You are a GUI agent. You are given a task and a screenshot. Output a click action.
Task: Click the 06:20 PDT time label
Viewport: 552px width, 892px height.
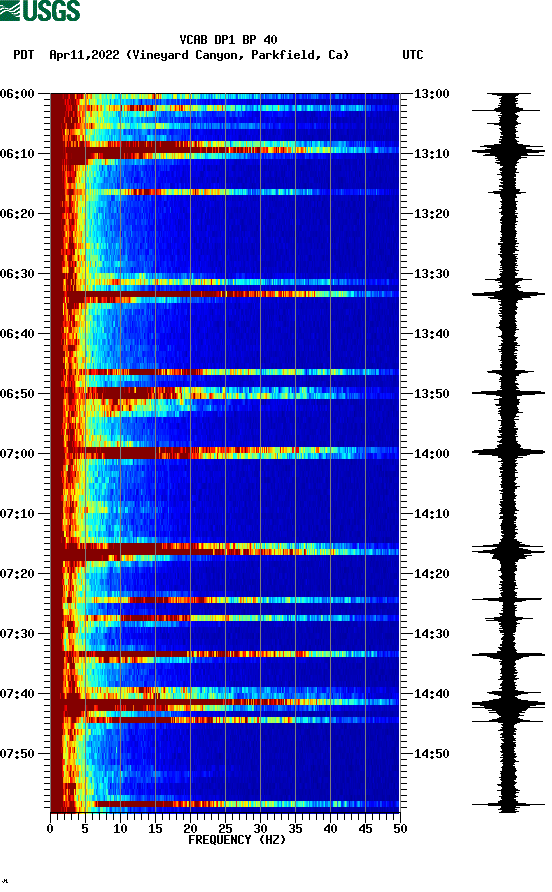click(17, 214)
